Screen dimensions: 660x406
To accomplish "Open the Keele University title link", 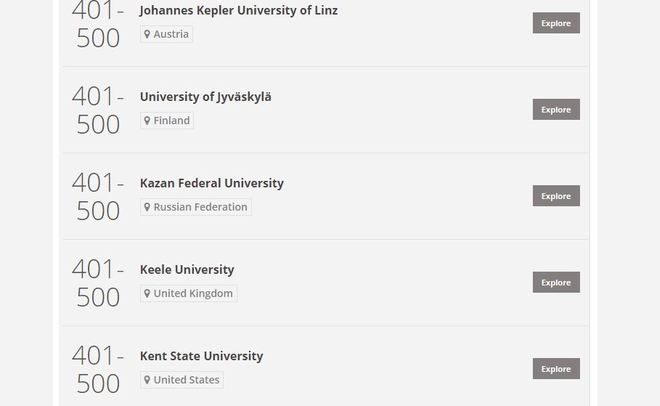I will click(x=186, y=270).
